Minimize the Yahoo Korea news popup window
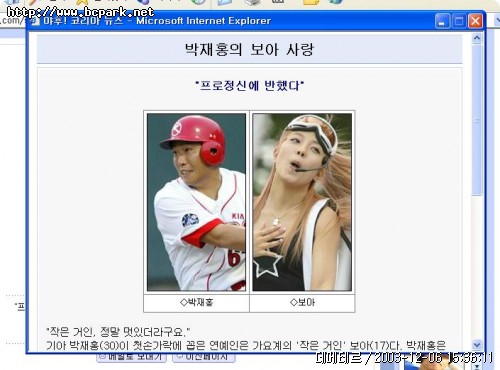This screenshot has width=500, height=370. point(442,22)
